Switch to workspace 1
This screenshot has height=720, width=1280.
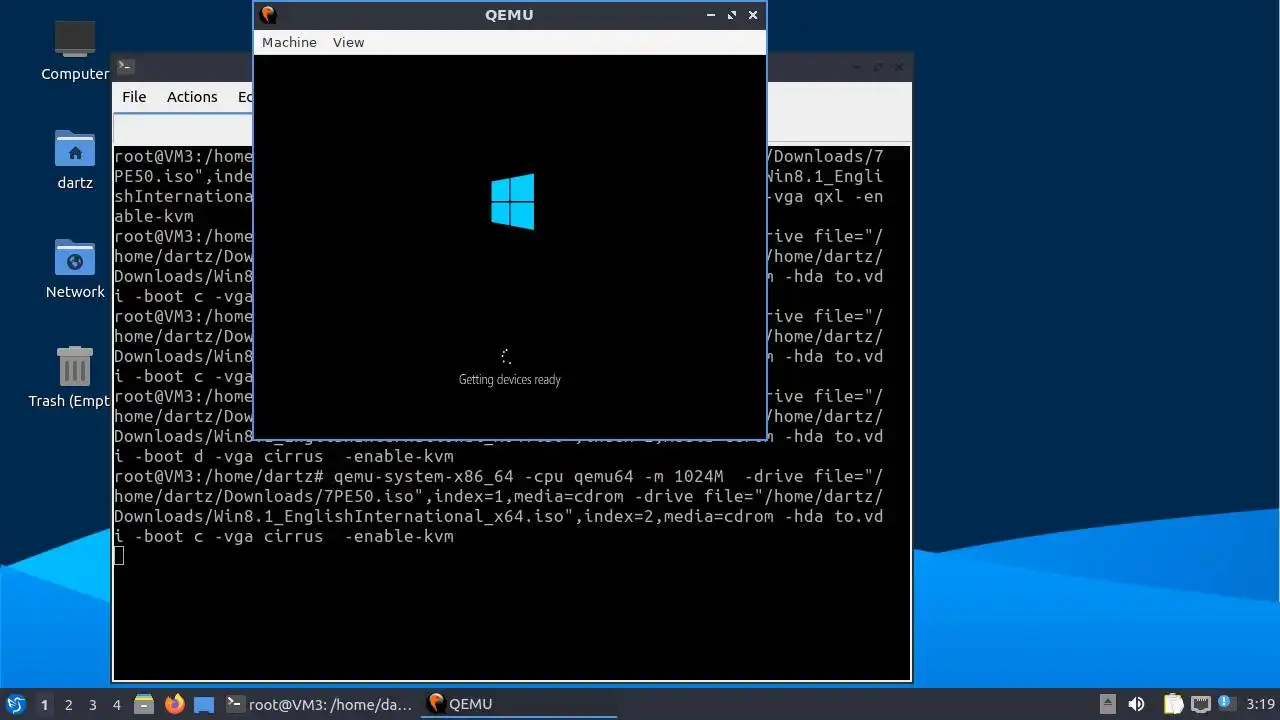(x=44, y=704)
